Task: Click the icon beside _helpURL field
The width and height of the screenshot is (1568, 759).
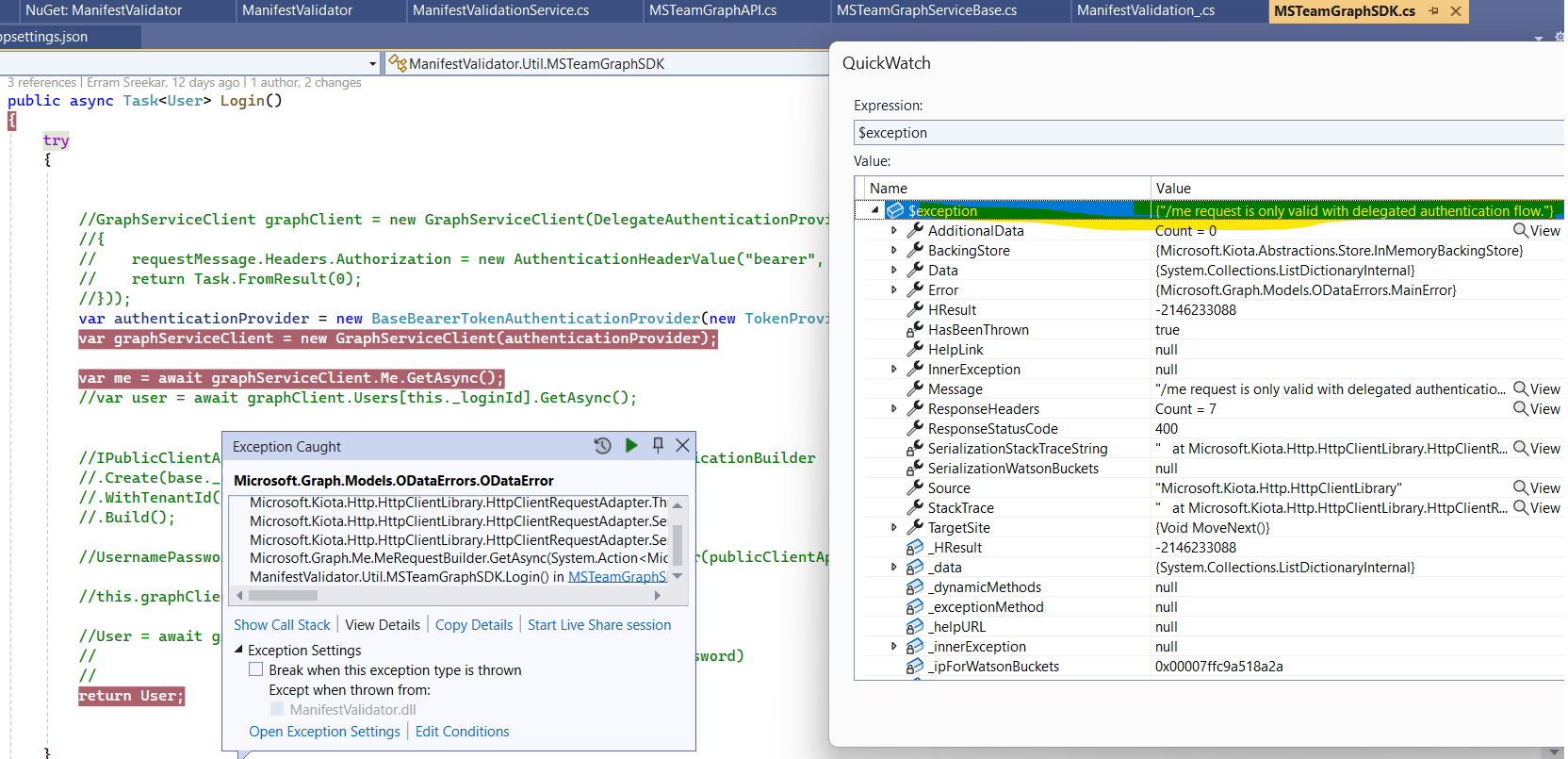Action: (915, 626)
